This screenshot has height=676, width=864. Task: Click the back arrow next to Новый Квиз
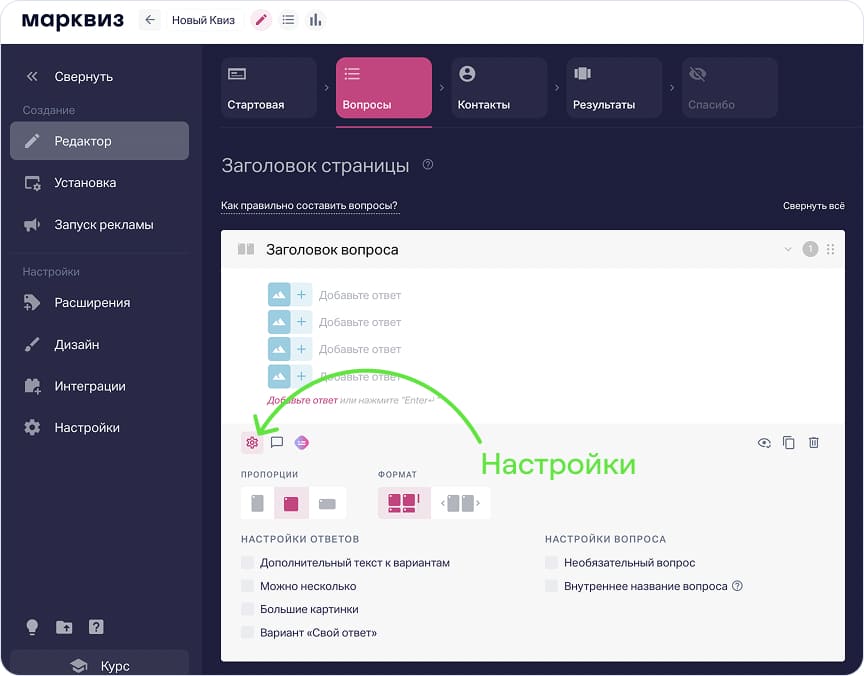pos(150,20)
